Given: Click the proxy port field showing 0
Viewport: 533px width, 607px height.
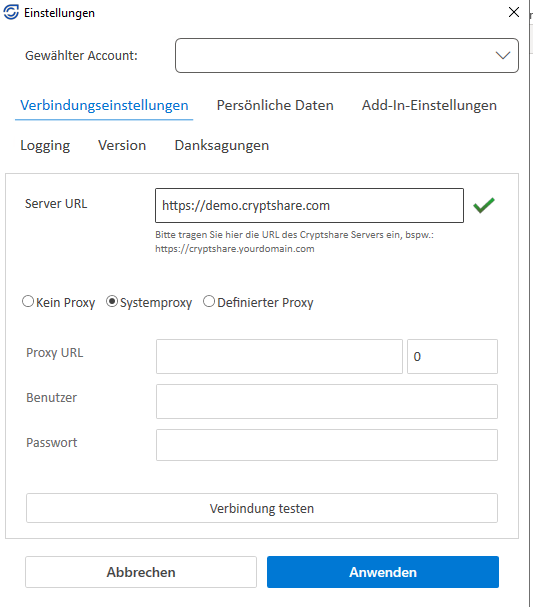Looking at the screenshot, I should (452, 357).
